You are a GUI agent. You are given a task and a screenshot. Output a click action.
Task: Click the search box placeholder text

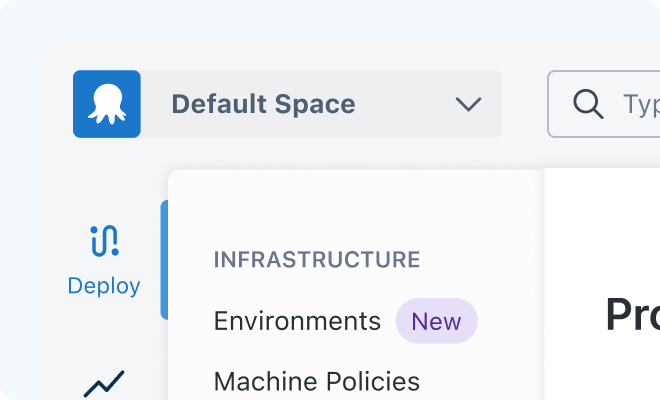coord(641,105)
